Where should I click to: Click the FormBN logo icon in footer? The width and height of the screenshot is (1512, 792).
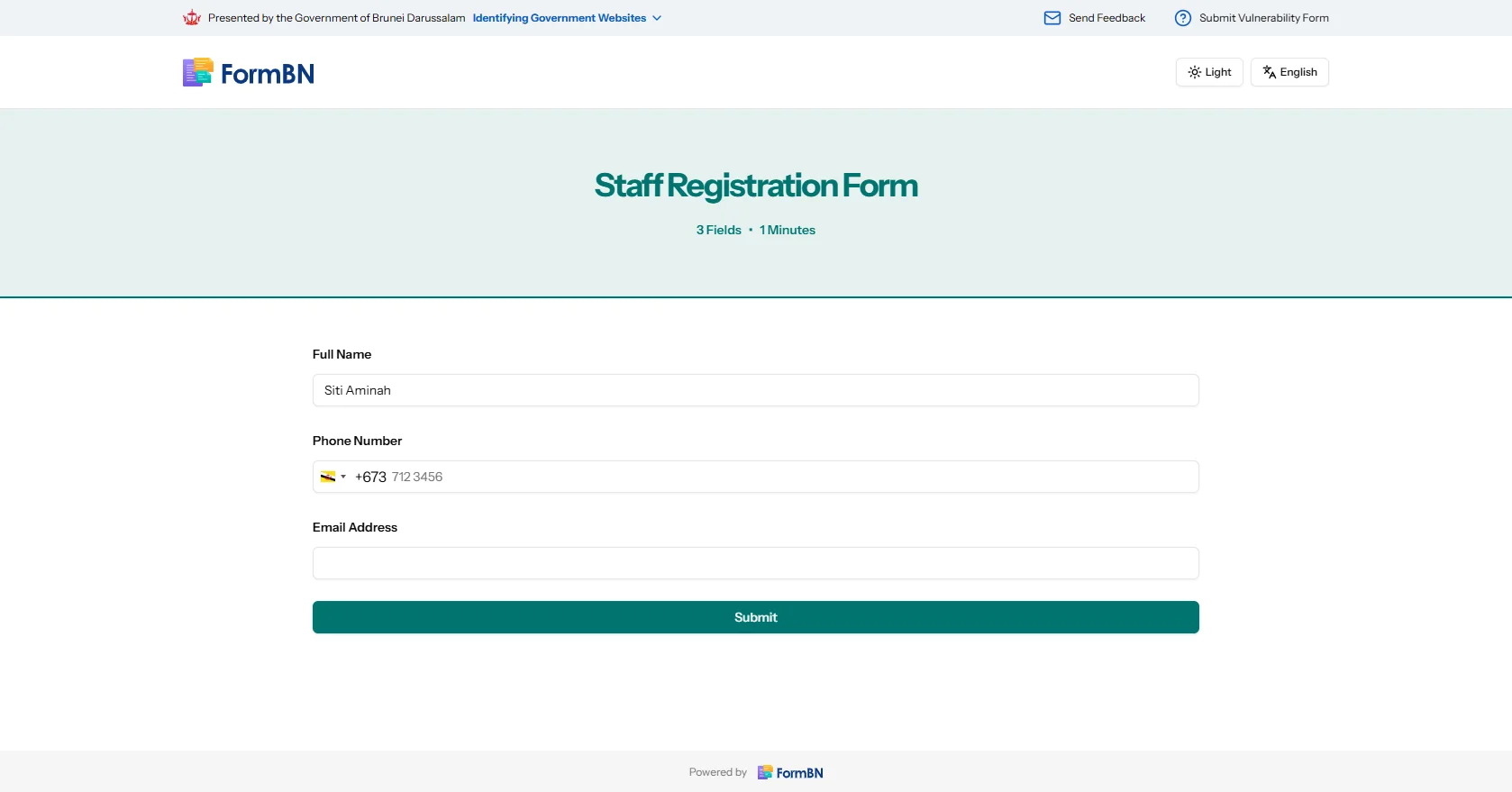tap(765, 772)
